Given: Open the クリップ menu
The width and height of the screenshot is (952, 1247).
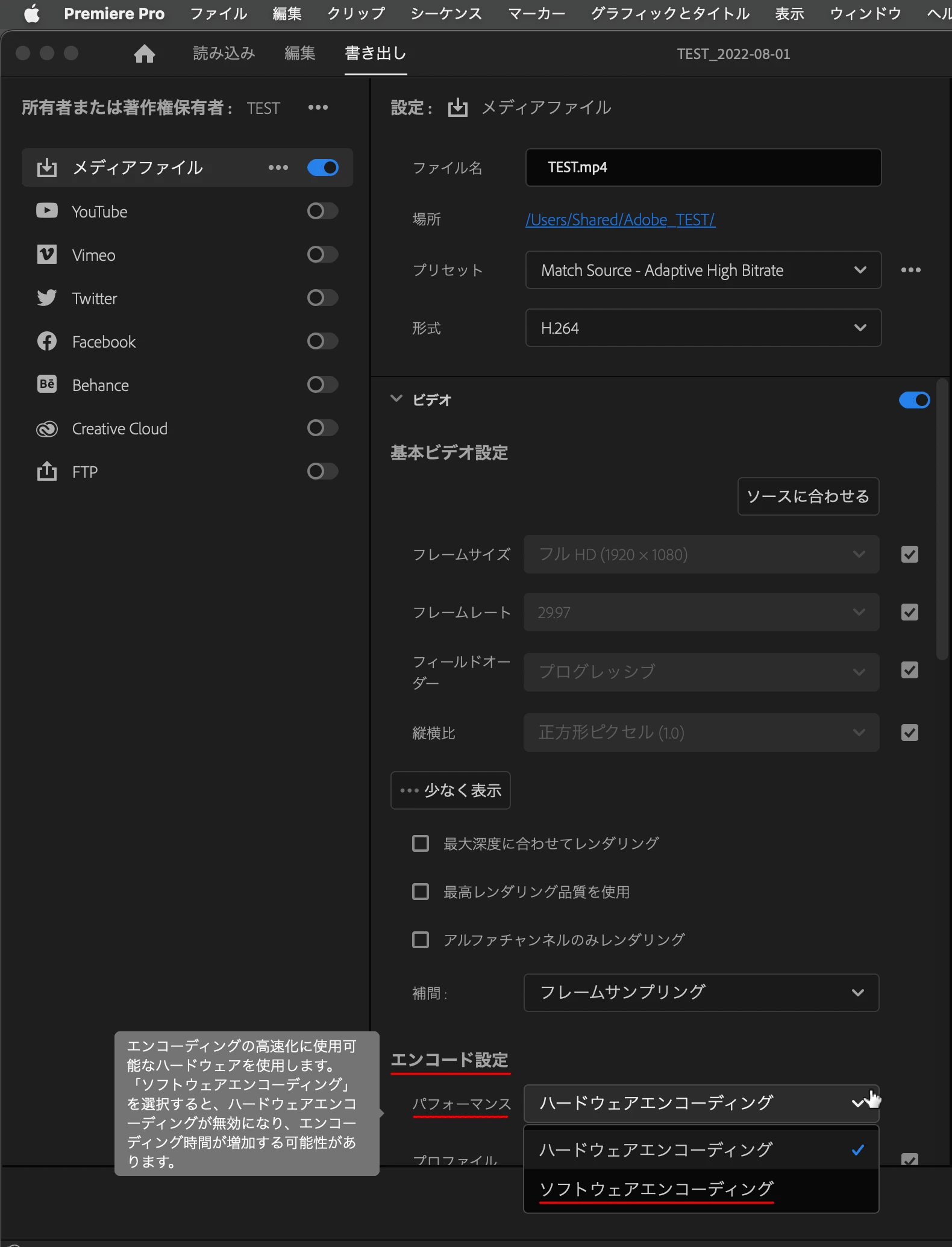Looking at the screenshot, I should coord(356,13).
